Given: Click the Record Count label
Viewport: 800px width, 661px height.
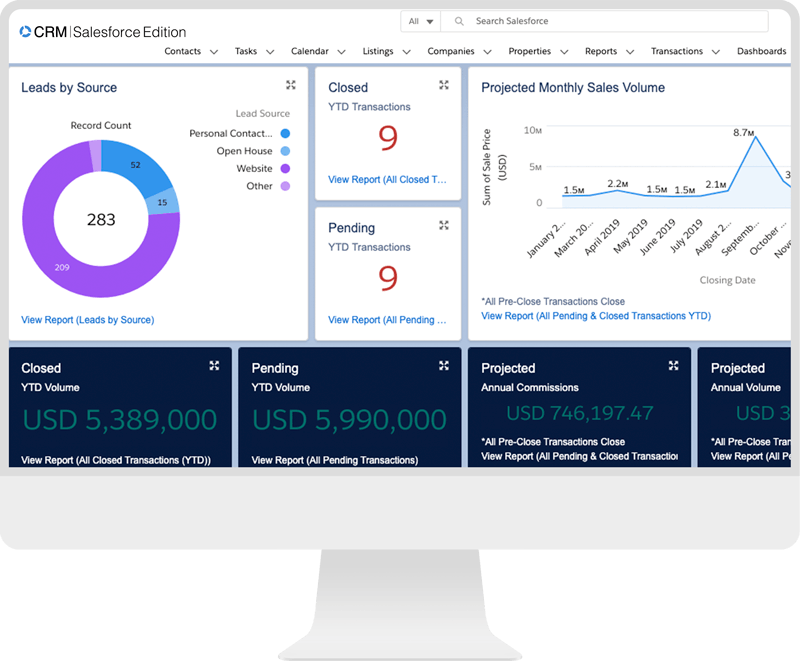Looking at the screenshot, I should (x=101, y=125).
